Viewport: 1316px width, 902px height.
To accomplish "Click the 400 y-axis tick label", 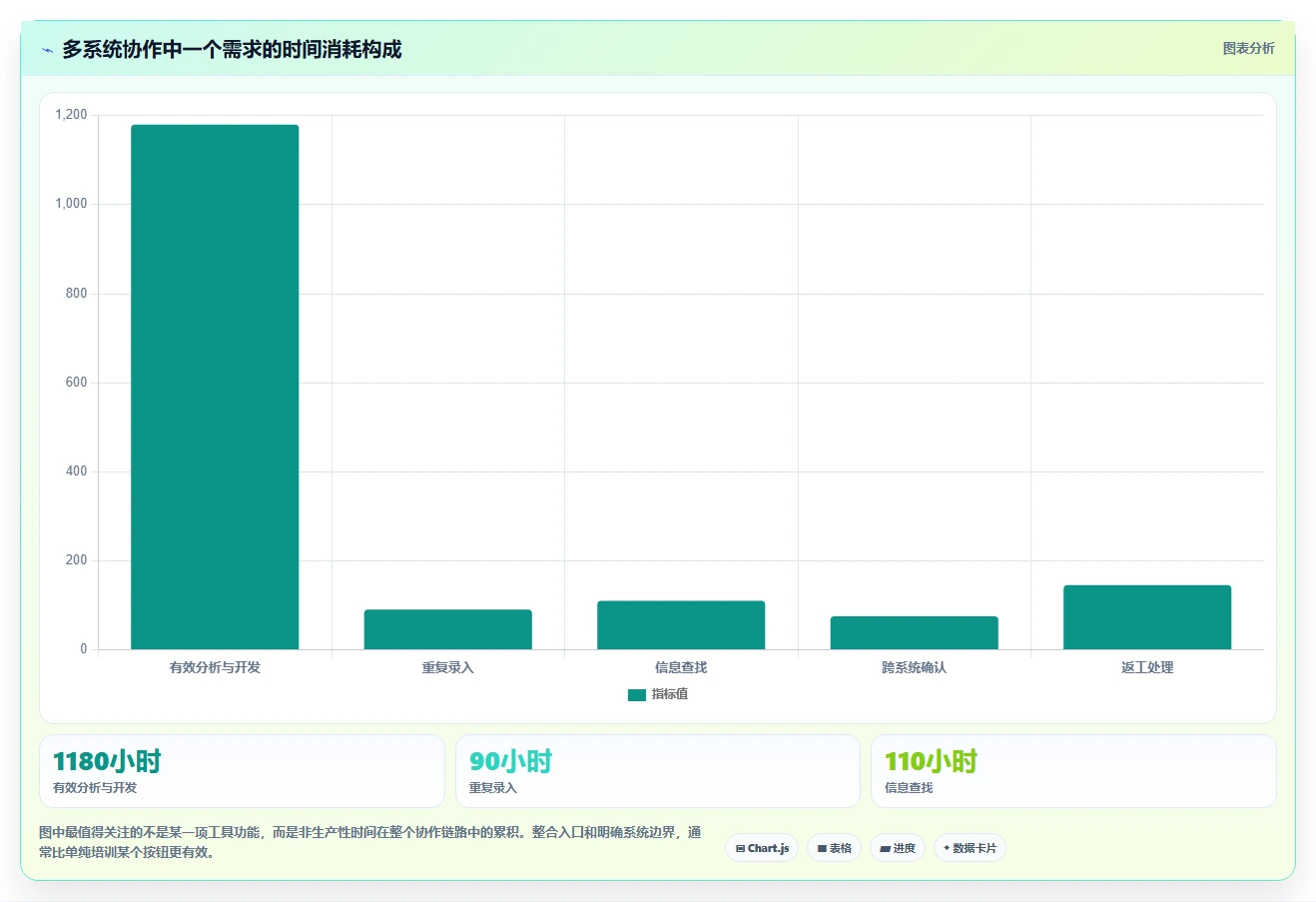I will tap(76, 470).
